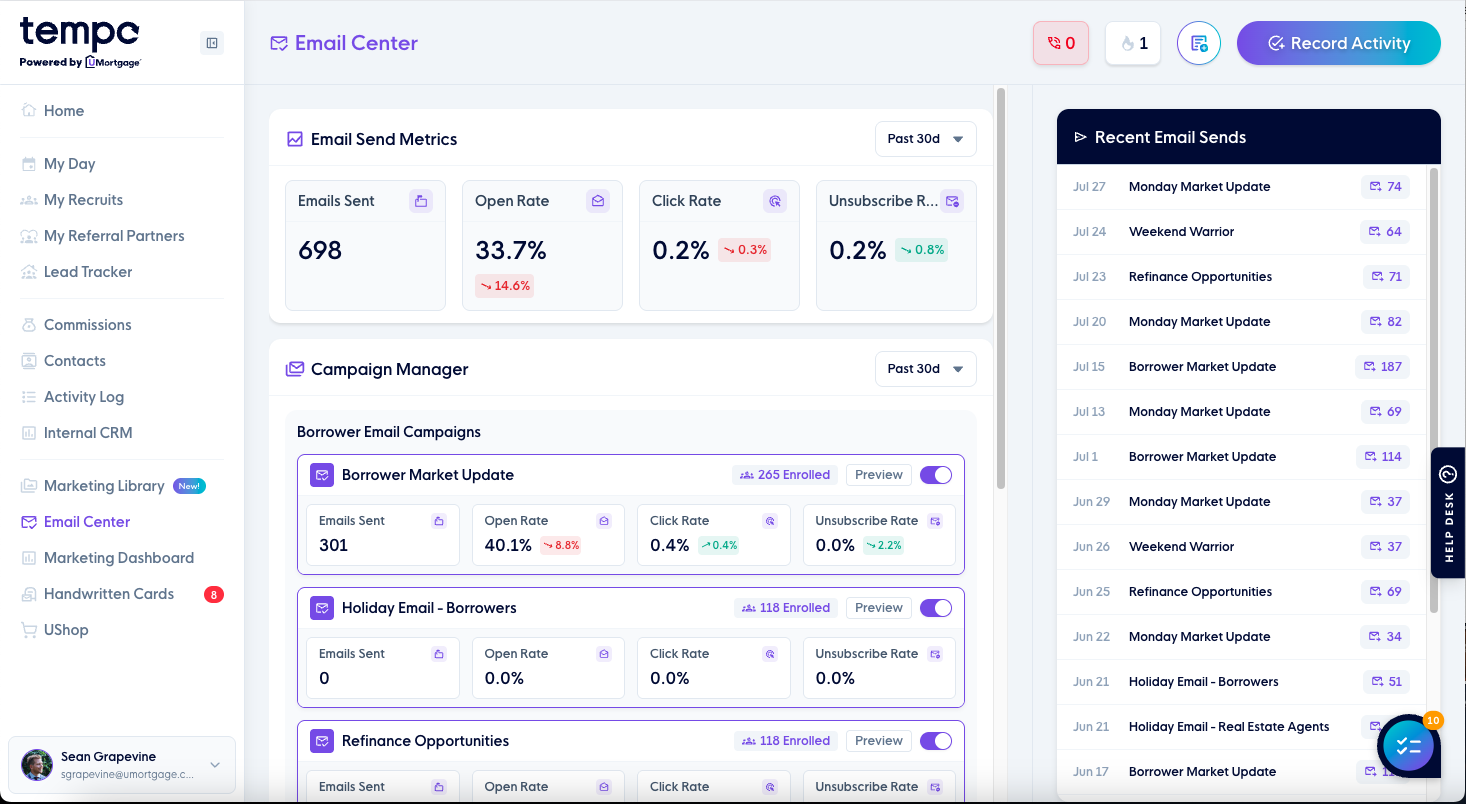Click the Jul 13 Monday Market Update row
Screen dimensions: 1466x804
pos(1243,412)
